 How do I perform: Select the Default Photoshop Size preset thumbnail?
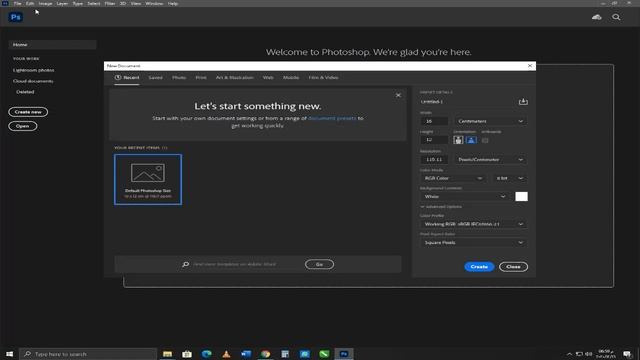pos(148,180)
